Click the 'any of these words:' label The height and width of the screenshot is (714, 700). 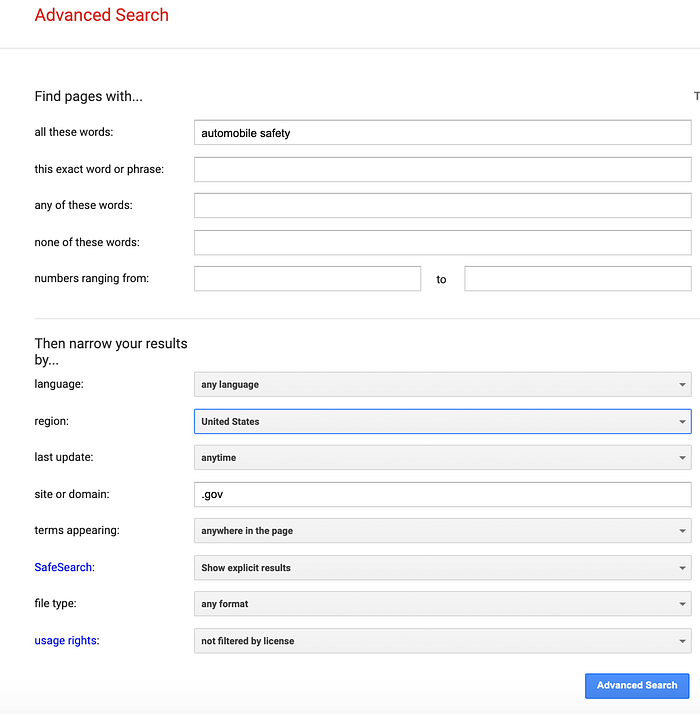(83, 205)
